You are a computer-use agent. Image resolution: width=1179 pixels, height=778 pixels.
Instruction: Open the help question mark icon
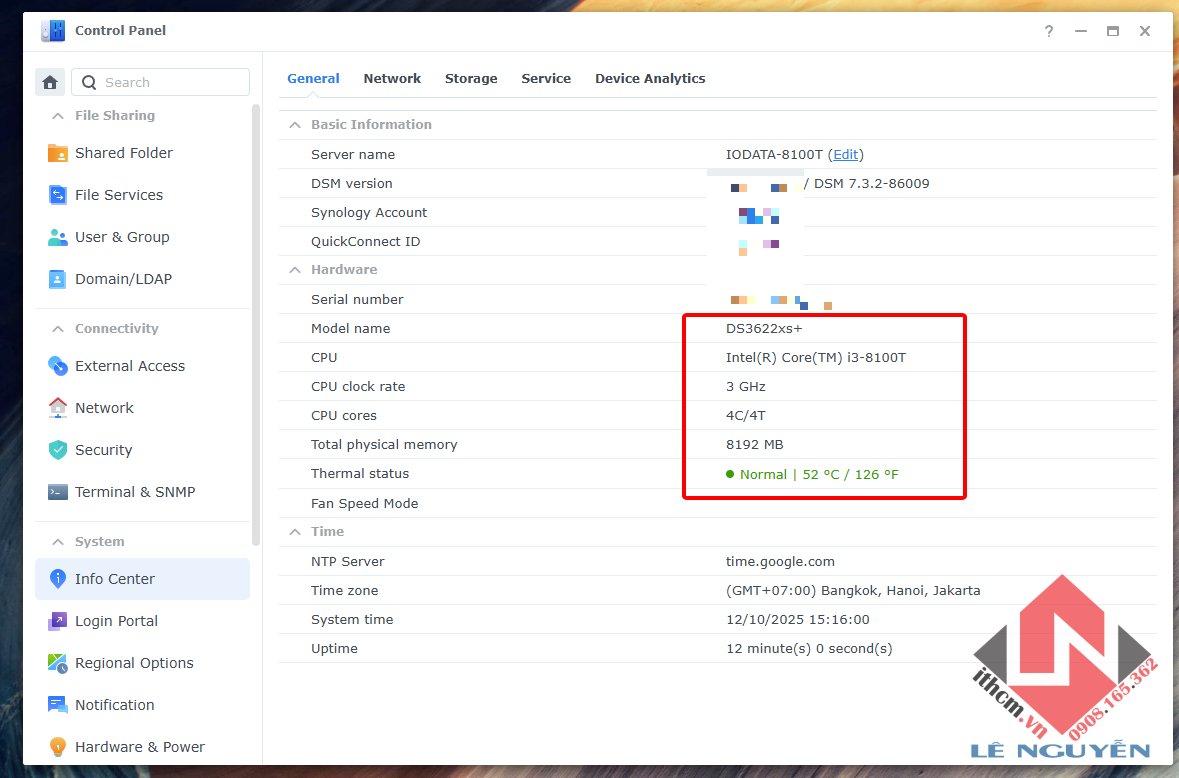point(1048,31)
